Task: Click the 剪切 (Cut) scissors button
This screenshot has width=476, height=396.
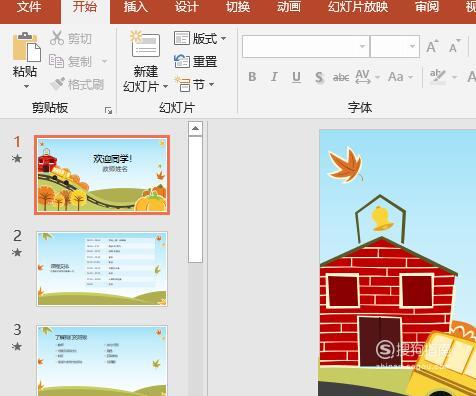Action: coord(71,38)
